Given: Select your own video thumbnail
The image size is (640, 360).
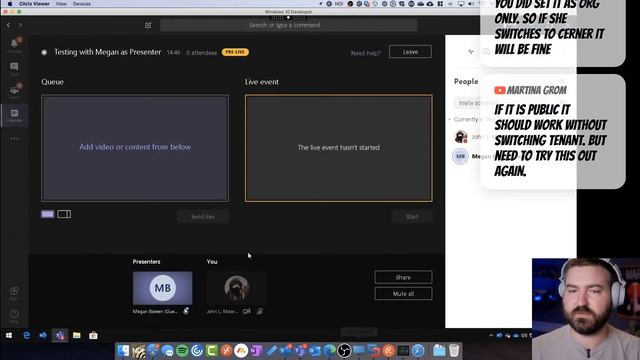Looking at the screenshot, I should [x=236, y=288].
